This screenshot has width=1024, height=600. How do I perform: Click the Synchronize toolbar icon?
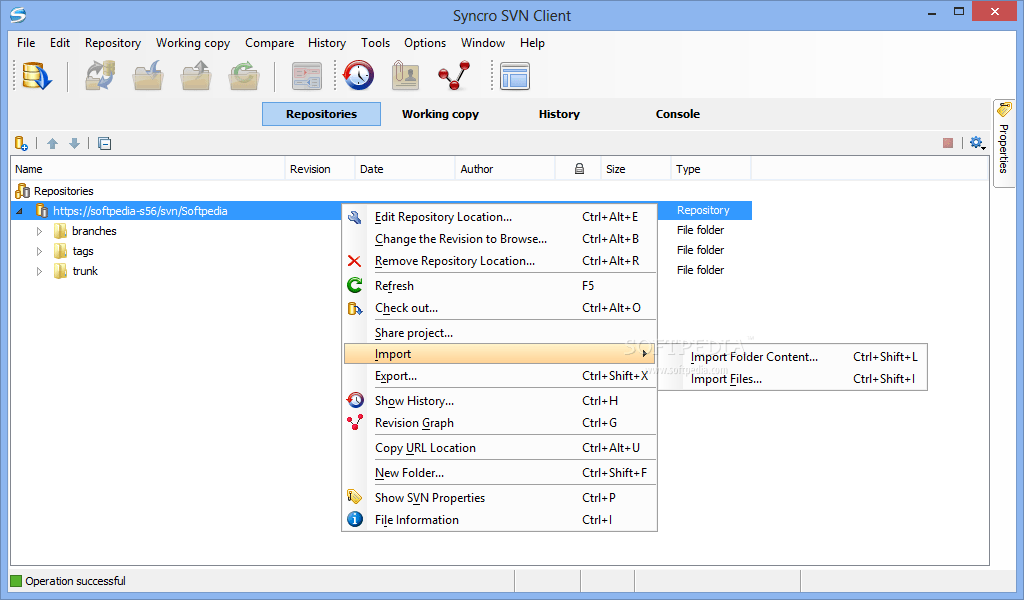[100, 76]
